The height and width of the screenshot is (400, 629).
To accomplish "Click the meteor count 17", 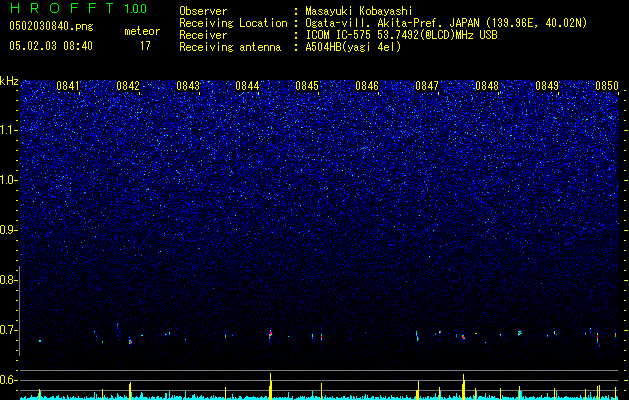I will (x=145, y=46).
